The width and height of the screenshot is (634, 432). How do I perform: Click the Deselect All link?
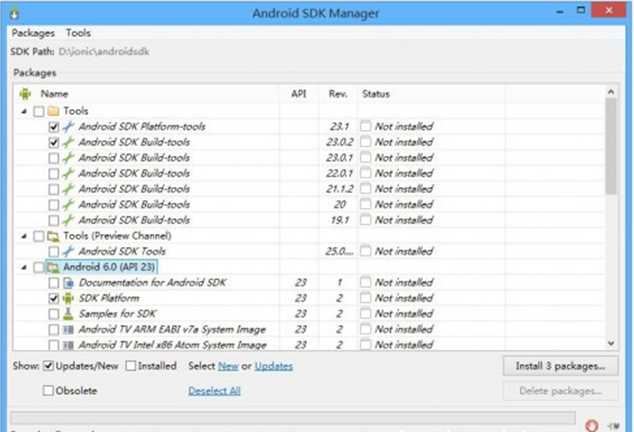point(214,390)
